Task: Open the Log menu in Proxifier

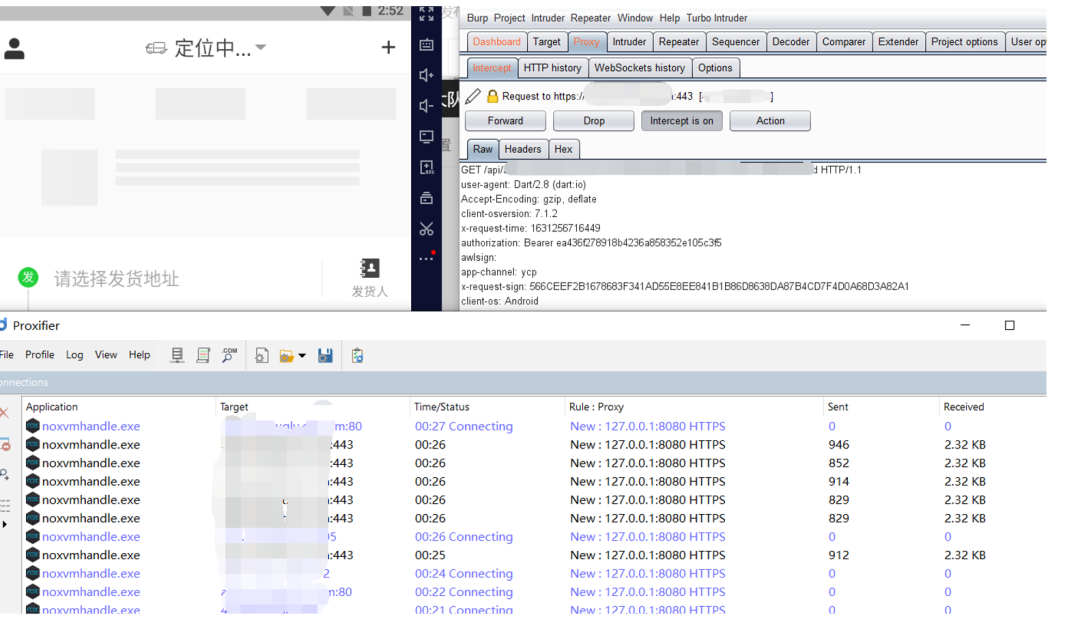Action: (x=74, y=355)
